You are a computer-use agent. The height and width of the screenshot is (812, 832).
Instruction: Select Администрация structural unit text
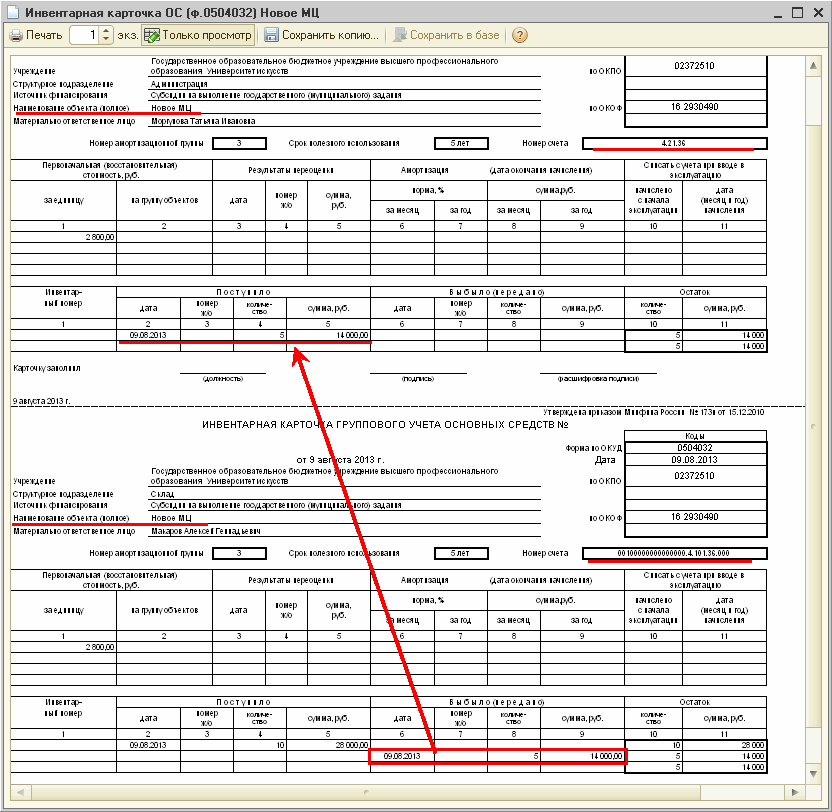click(x=179, y=84)
